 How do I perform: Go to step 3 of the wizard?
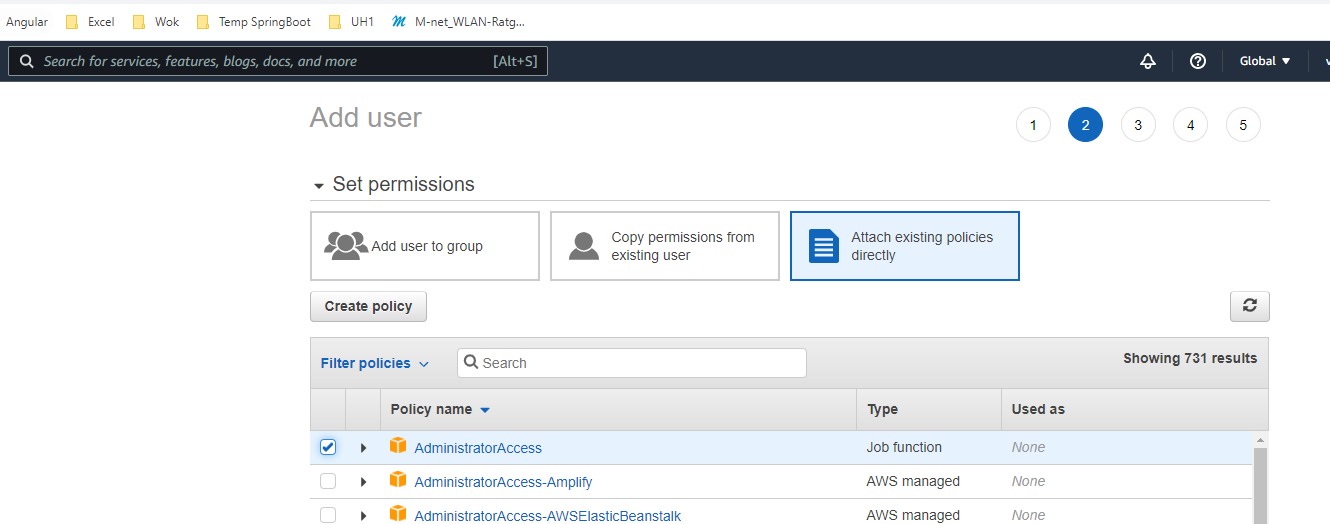pos(1138,125)
